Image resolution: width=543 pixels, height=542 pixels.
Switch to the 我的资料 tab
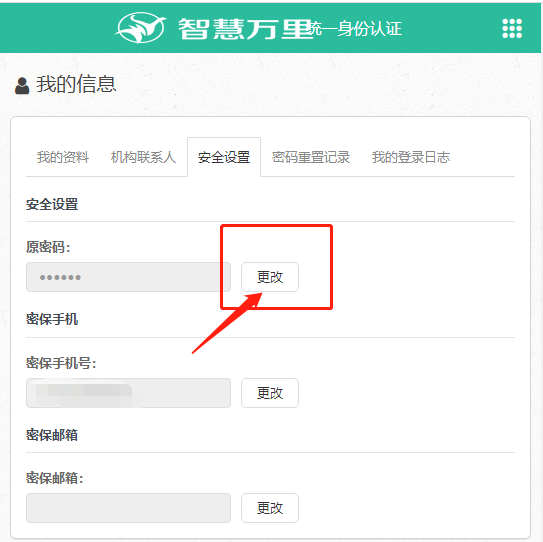pos(63,157)
